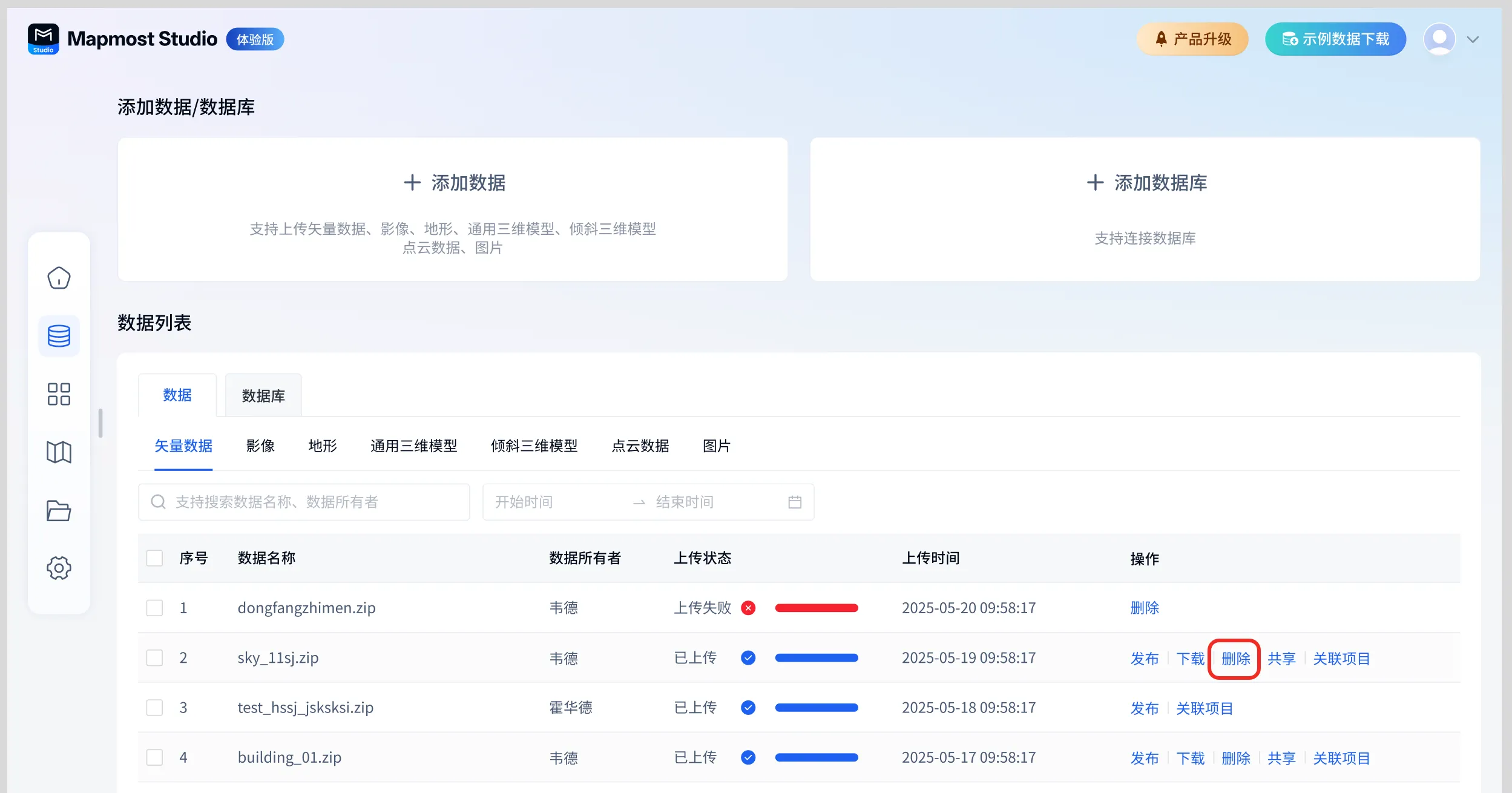This screenshot has width=1512, height=793.
Task: Select the database stack sidebar icon
Action: point(59,336)
